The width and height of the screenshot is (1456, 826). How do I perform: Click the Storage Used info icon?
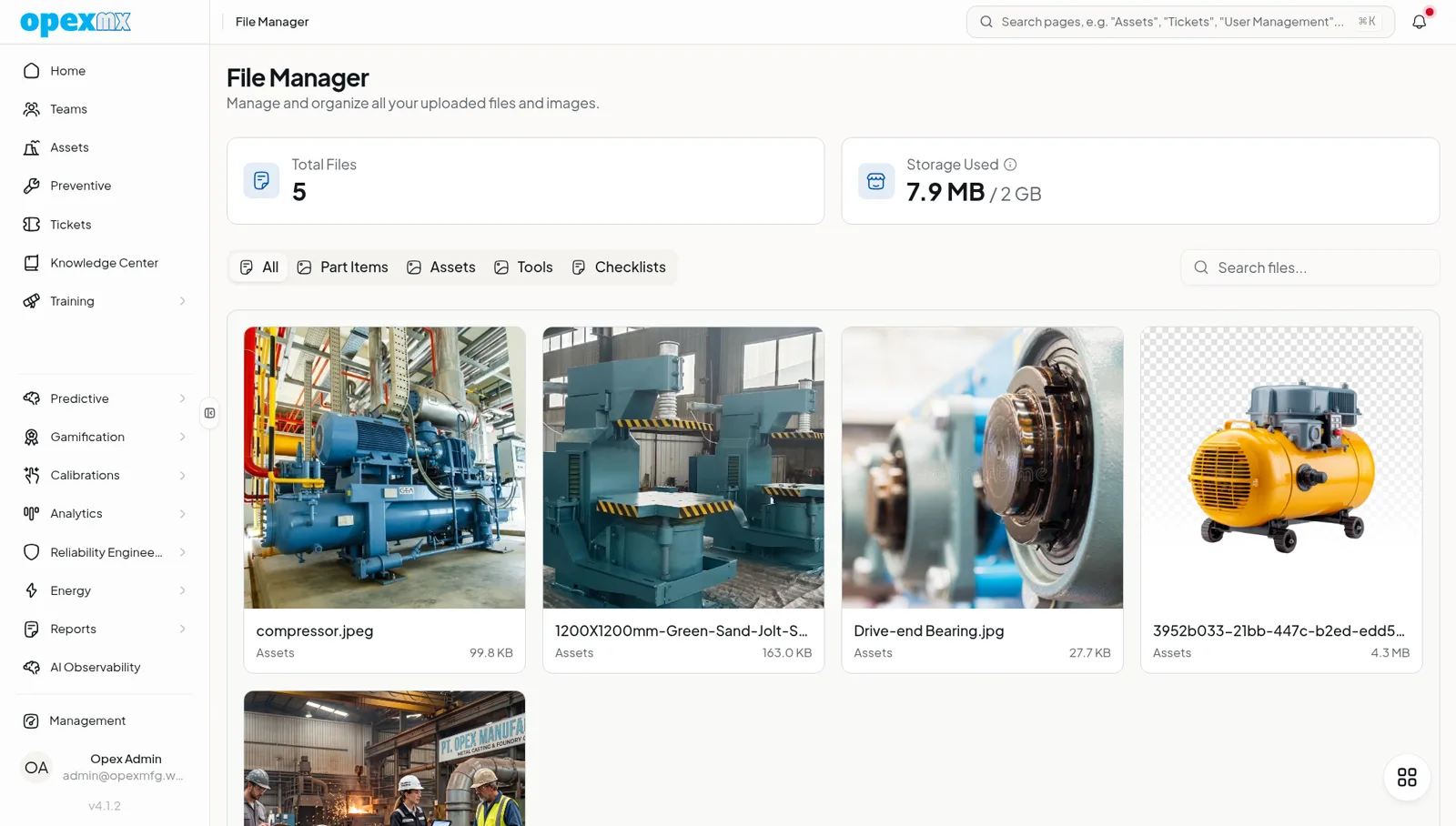[x=1010, y=165]
